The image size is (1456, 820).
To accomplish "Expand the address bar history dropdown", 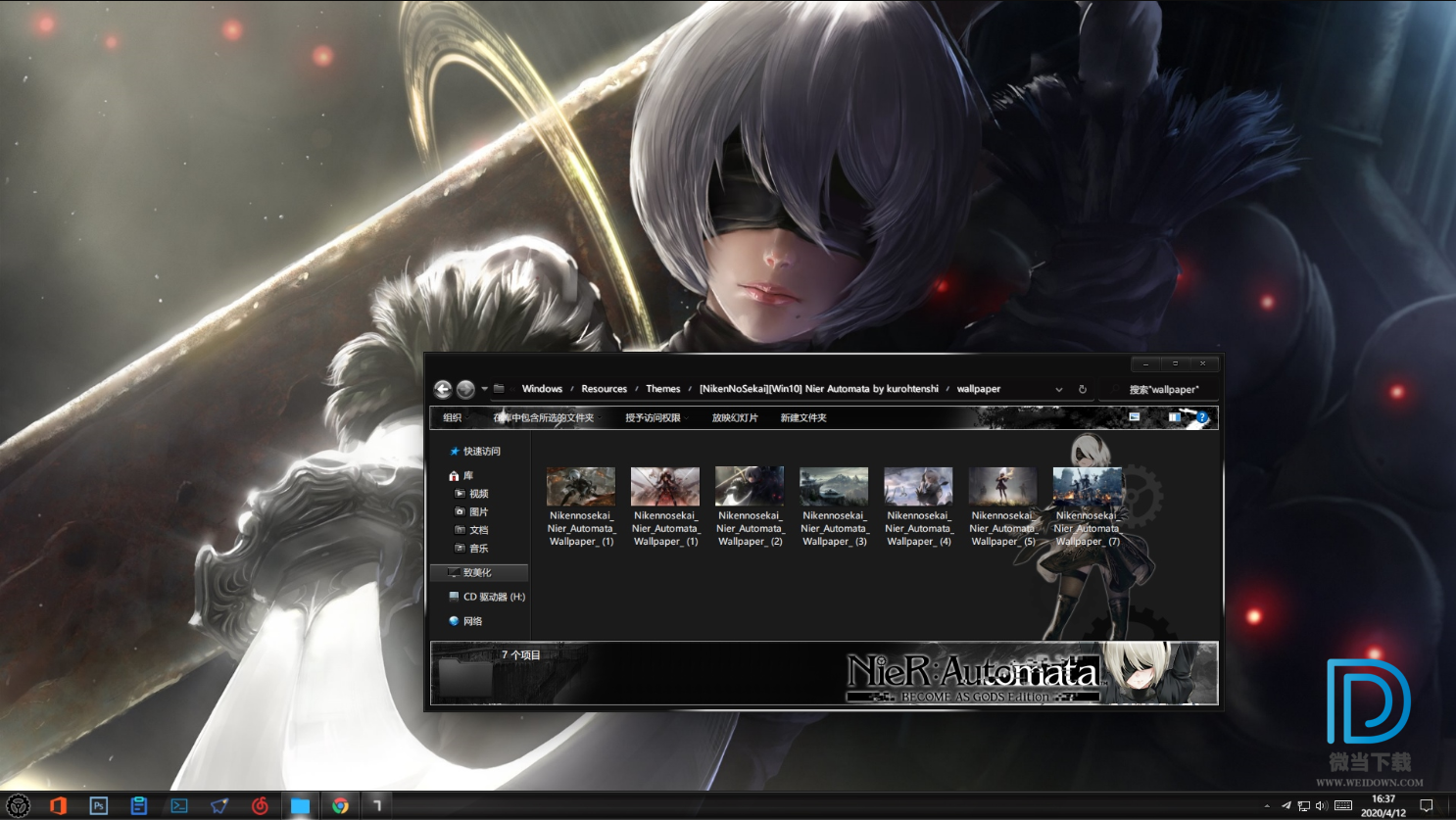I will point(1059,389).
